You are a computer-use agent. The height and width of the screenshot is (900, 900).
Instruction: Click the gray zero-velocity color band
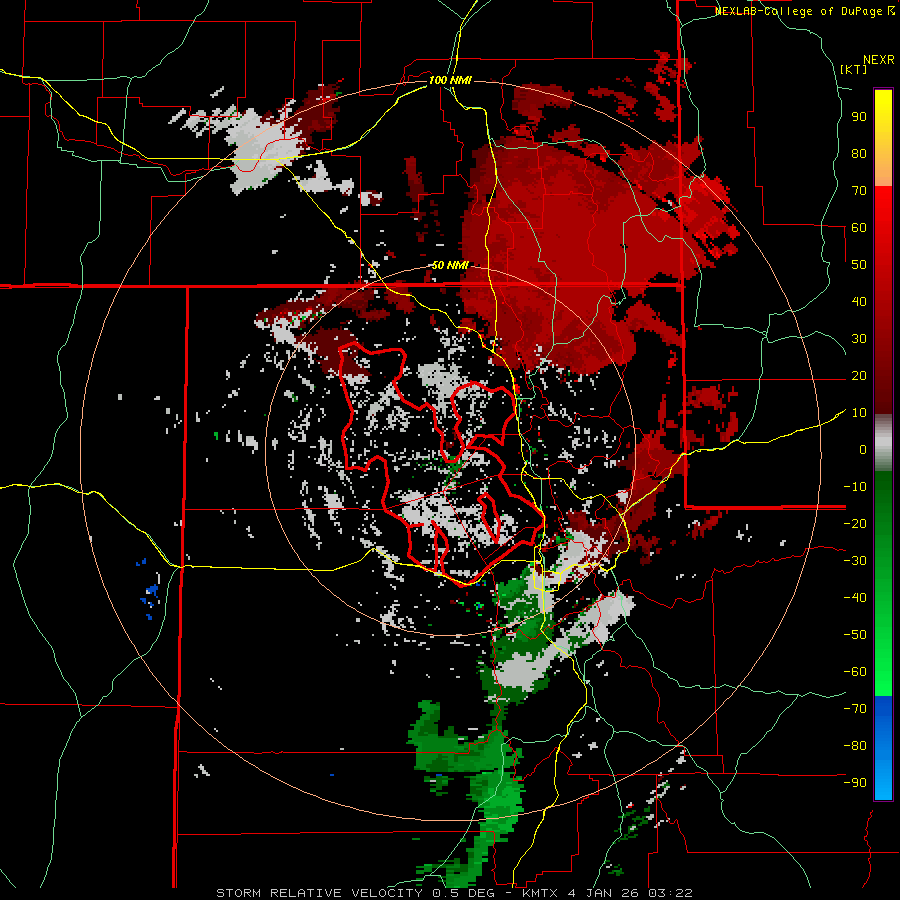pyautogui.click(x=883, y=443)
